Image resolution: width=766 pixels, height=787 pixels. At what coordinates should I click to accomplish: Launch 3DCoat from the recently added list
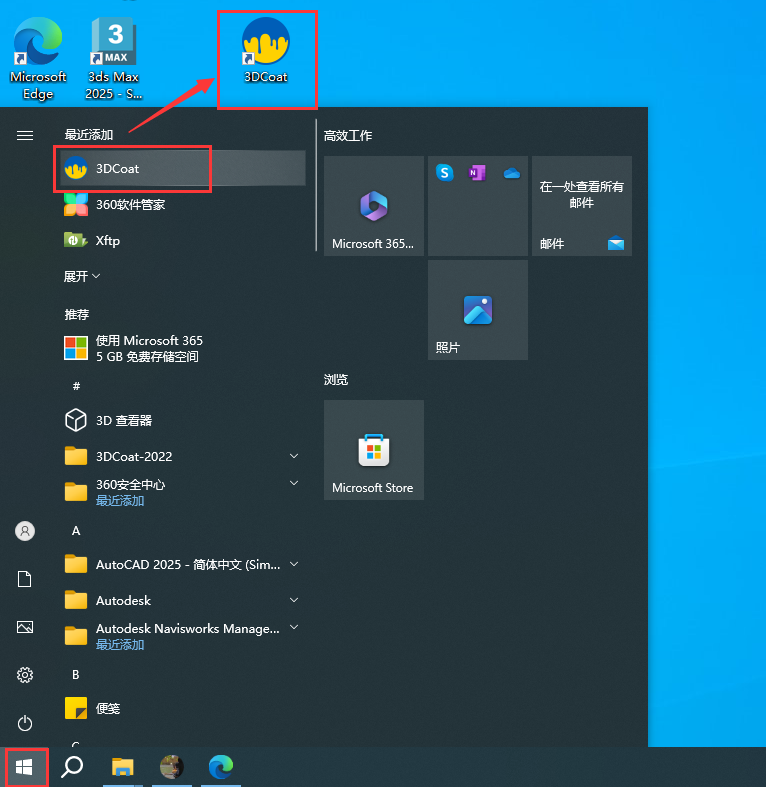click(x=183, y=169)
